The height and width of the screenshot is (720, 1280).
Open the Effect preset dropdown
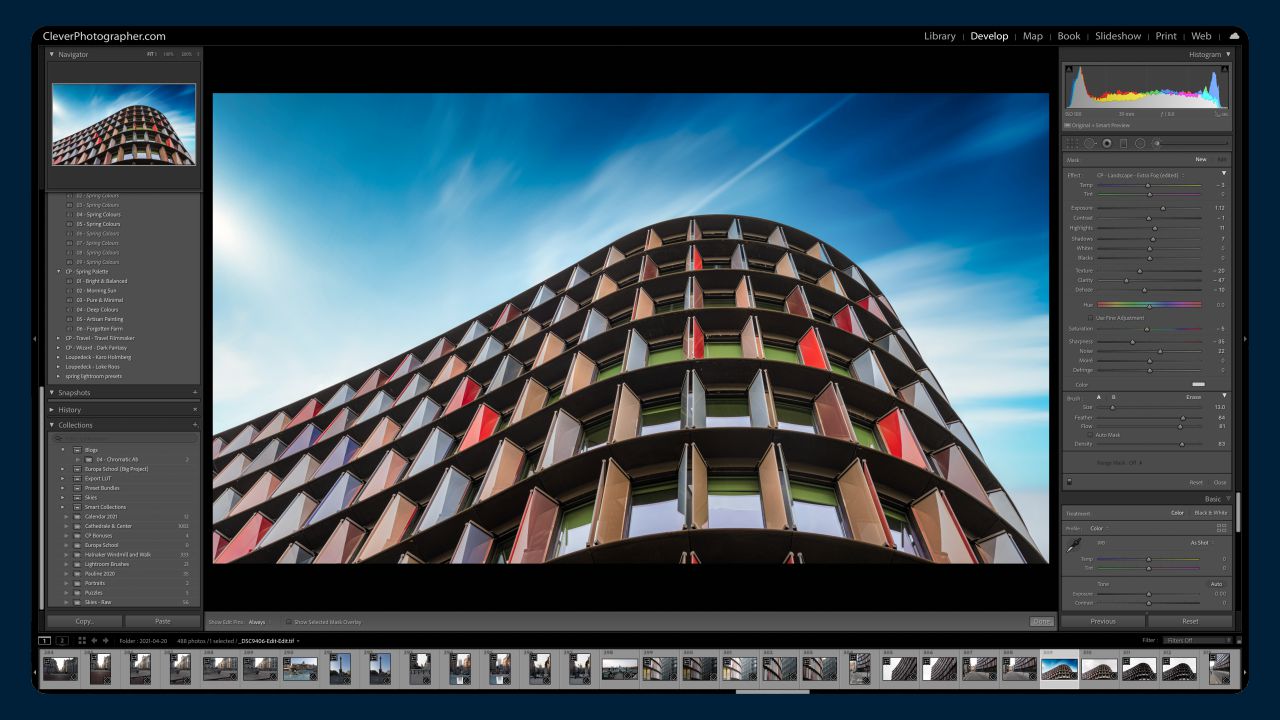pyautogui.click(x=1140, y=175)
